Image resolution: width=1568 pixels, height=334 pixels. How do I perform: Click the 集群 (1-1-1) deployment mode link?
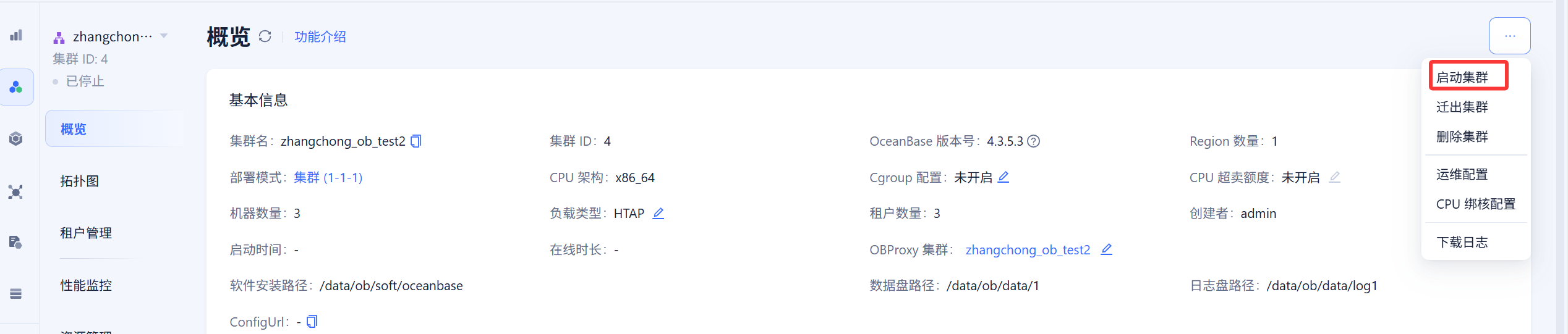click(328, 178)
